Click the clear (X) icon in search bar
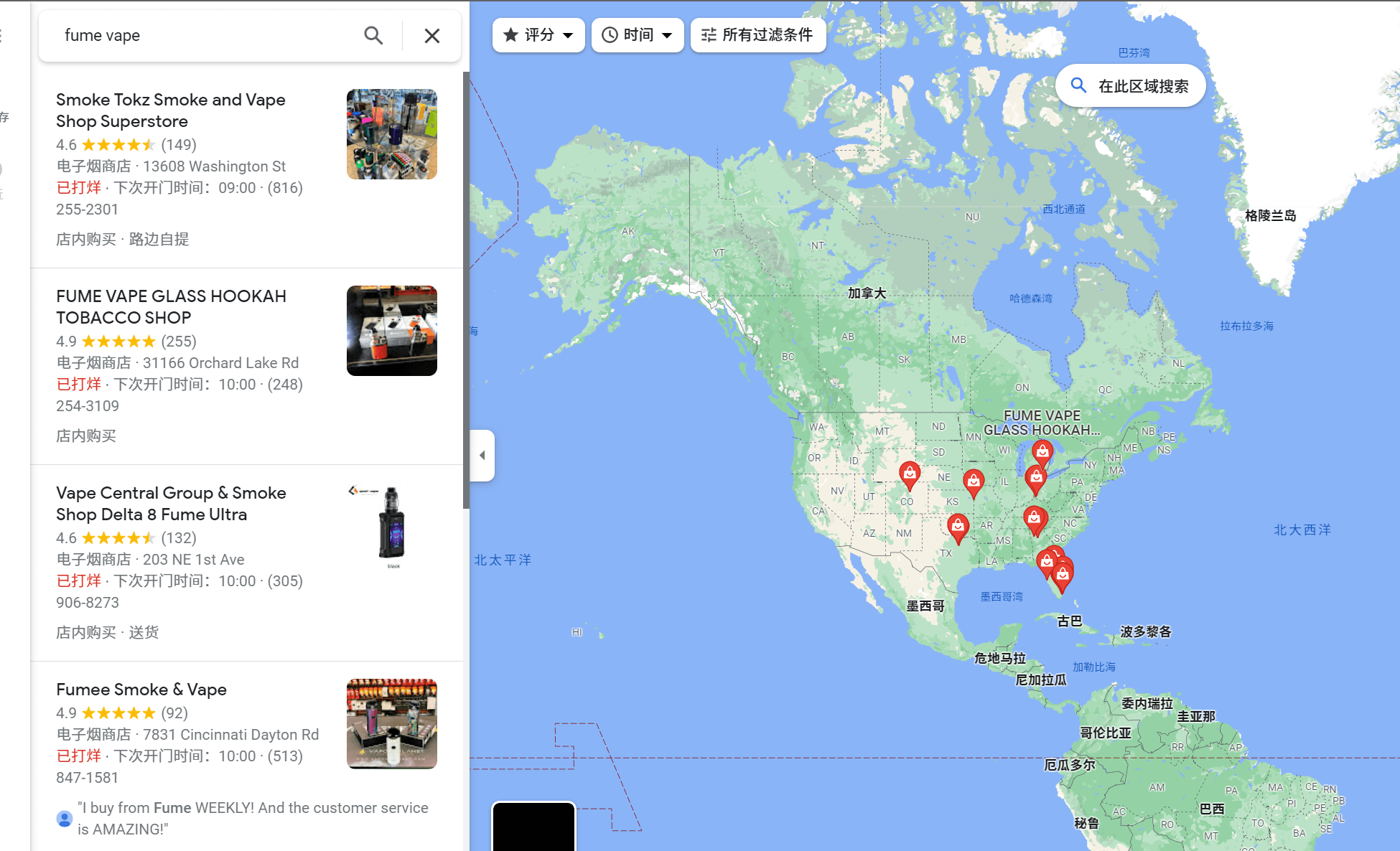Screen dimensions: 1400x851 (x=432, y=36)
